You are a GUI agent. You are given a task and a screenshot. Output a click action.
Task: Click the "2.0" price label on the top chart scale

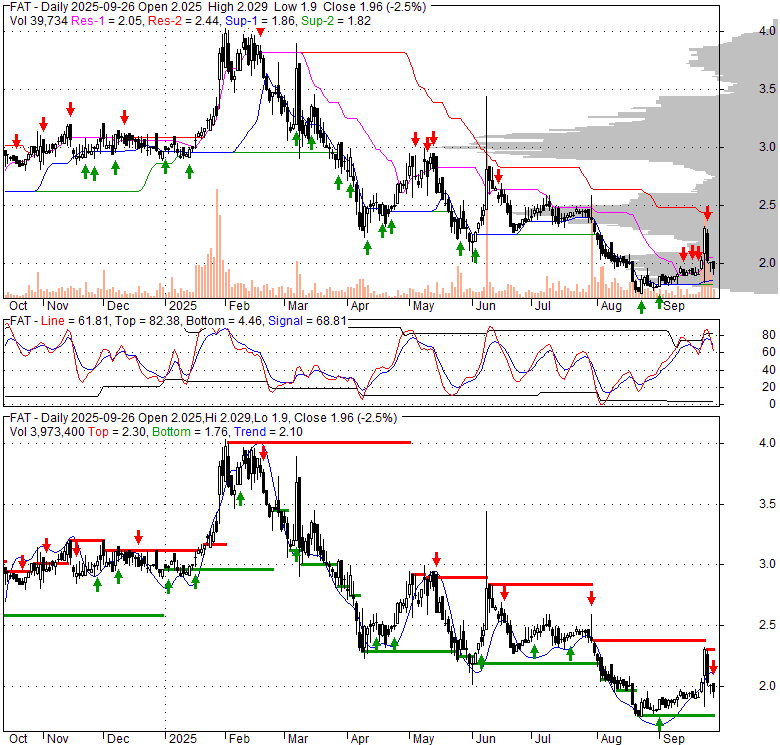[x=767, y=263]
